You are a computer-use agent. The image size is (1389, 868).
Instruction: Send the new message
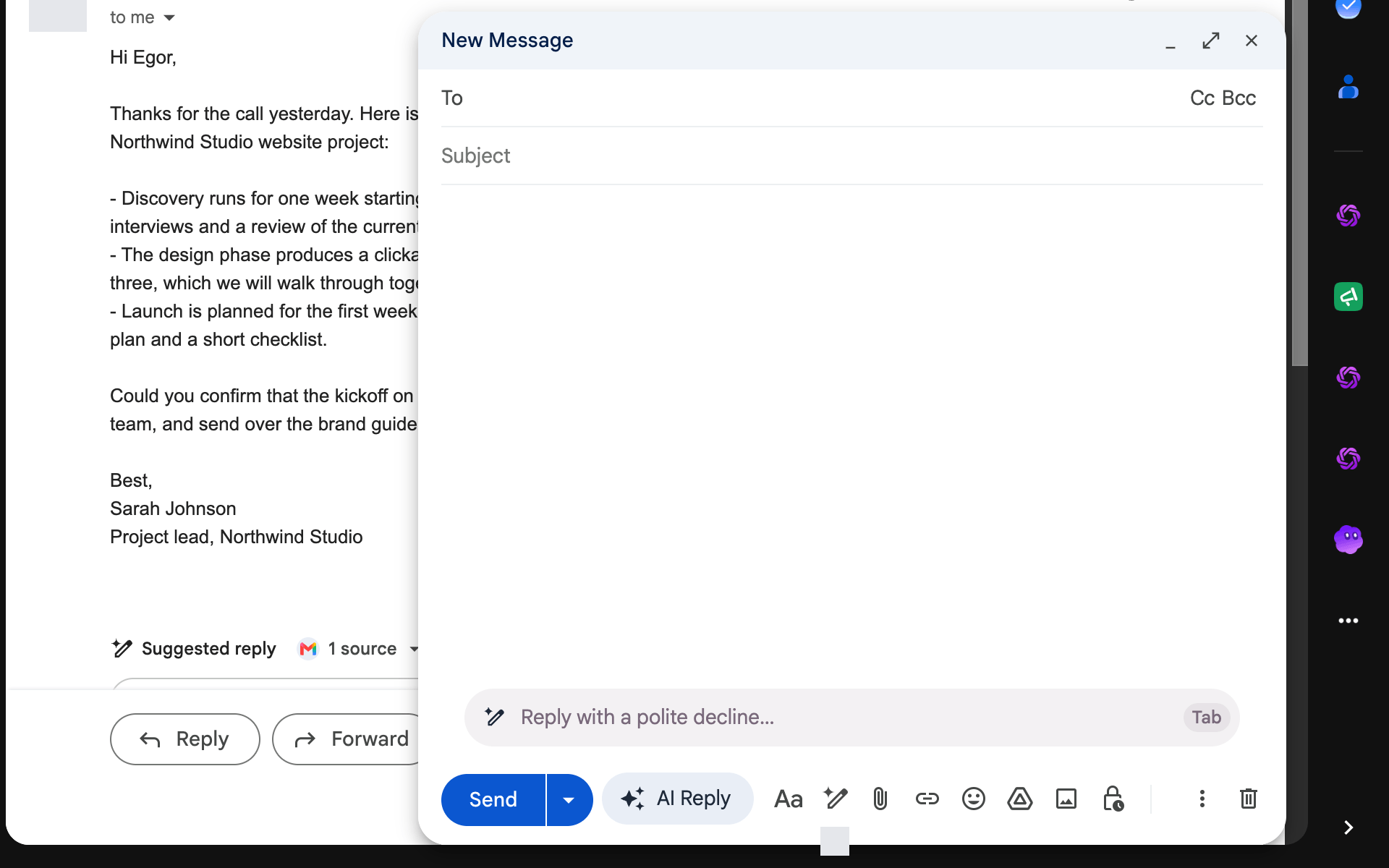coord(493,799)
